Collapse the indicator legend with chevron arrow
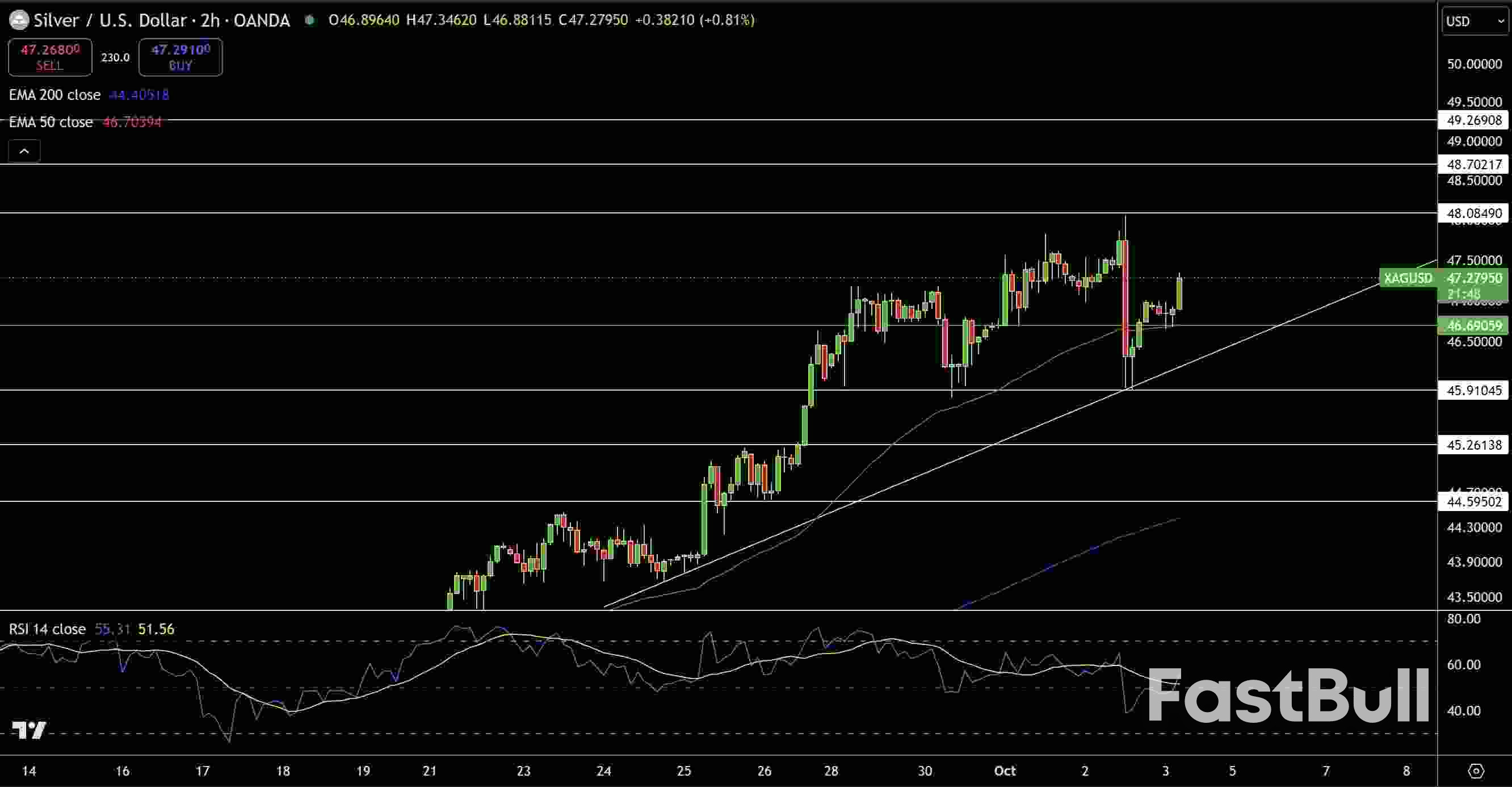Viewport: 1512px width, 787px height. click(23, 150)
